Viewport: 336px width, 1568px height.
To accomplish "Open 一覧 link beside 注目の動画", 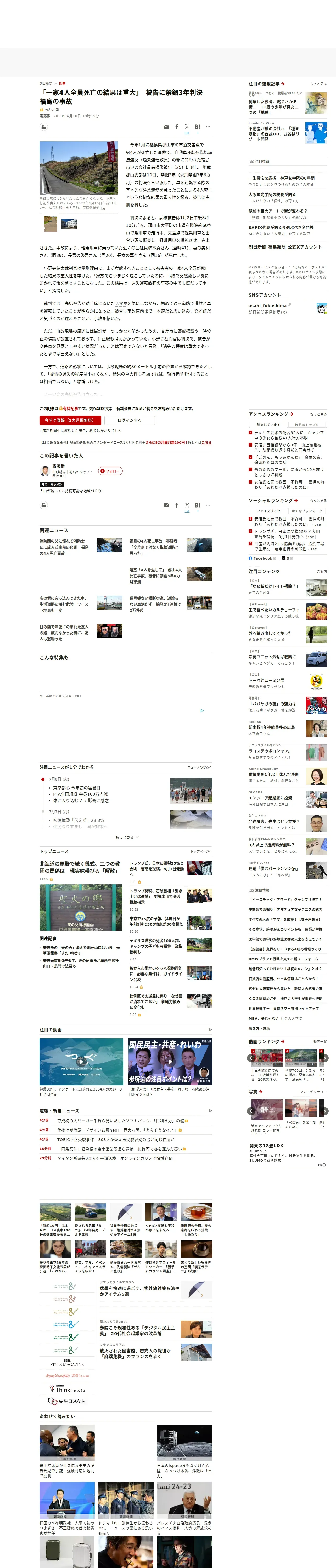I will tap(209, 1030).
